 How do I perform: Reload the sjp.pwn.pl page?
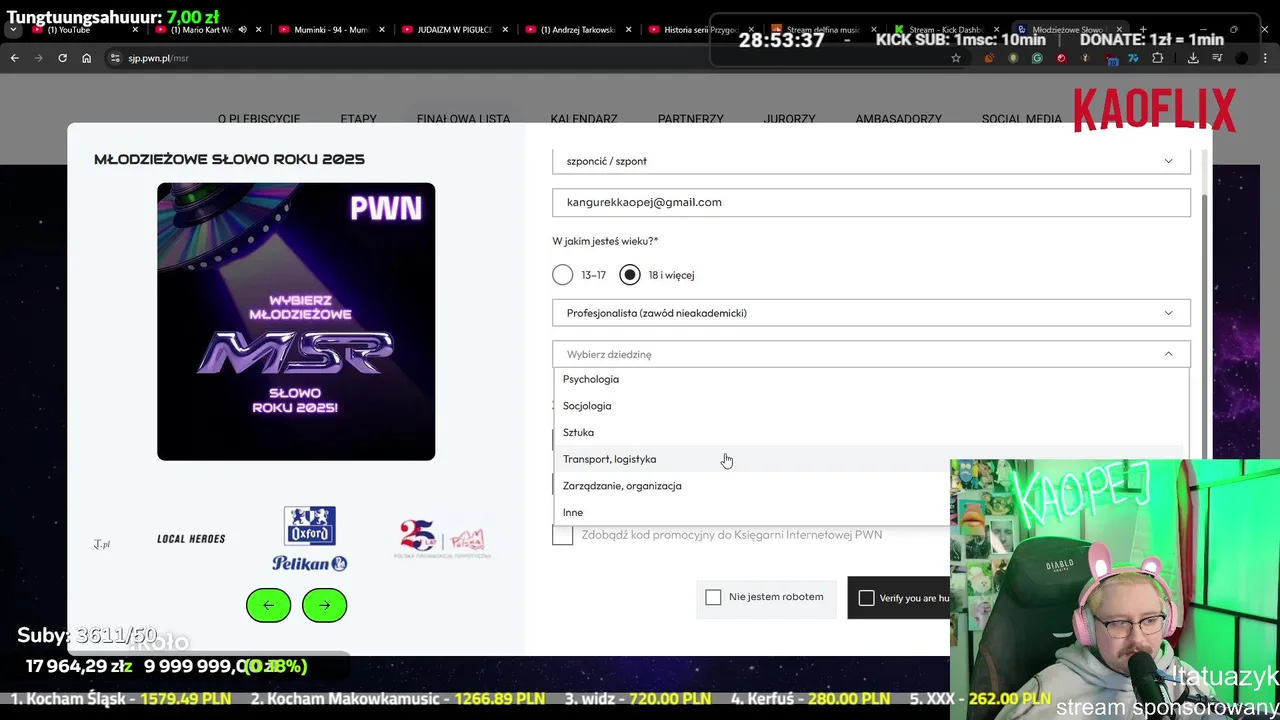coord(62,58)
